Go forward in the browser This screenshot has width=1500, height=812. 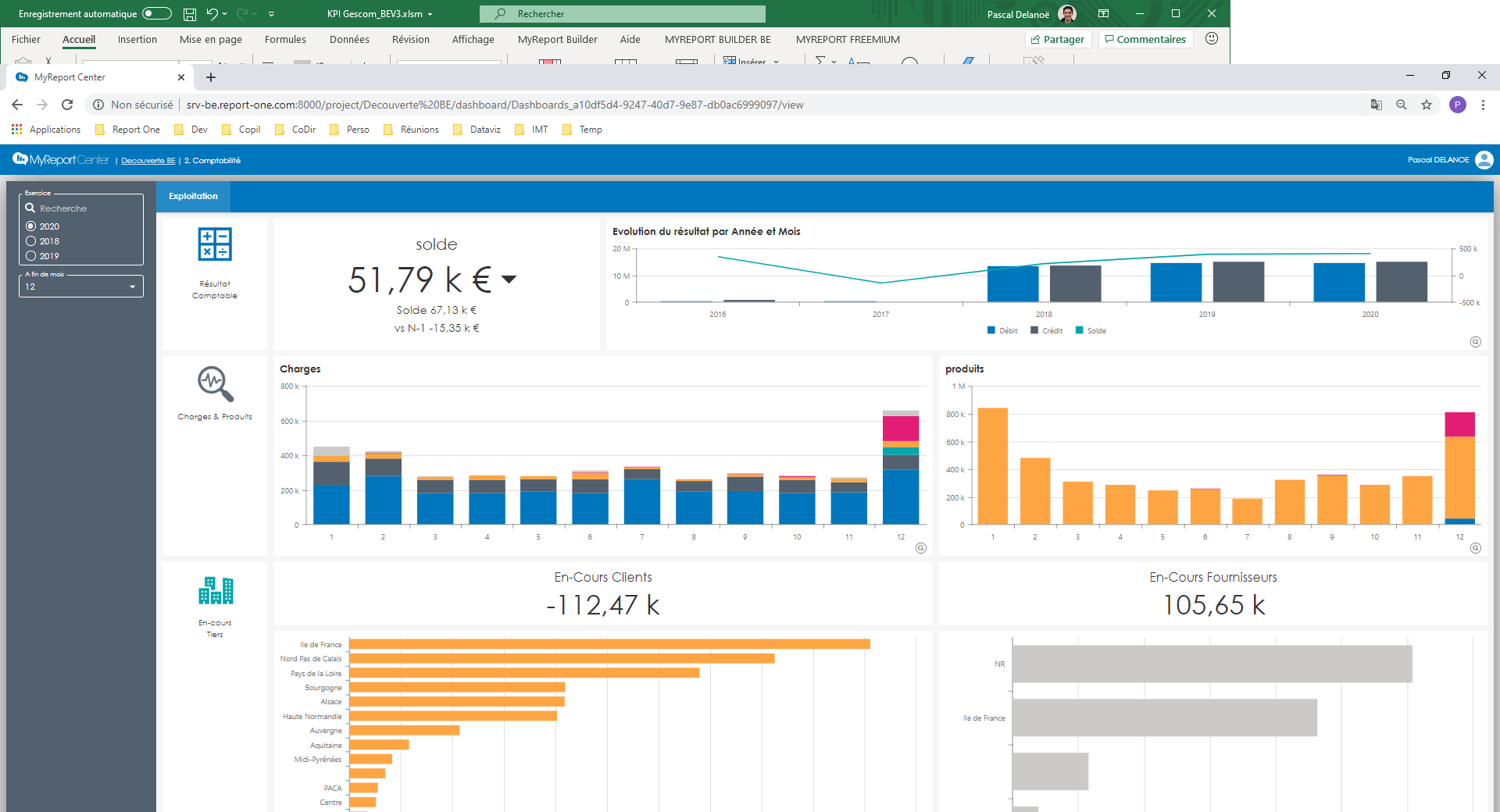42,105
